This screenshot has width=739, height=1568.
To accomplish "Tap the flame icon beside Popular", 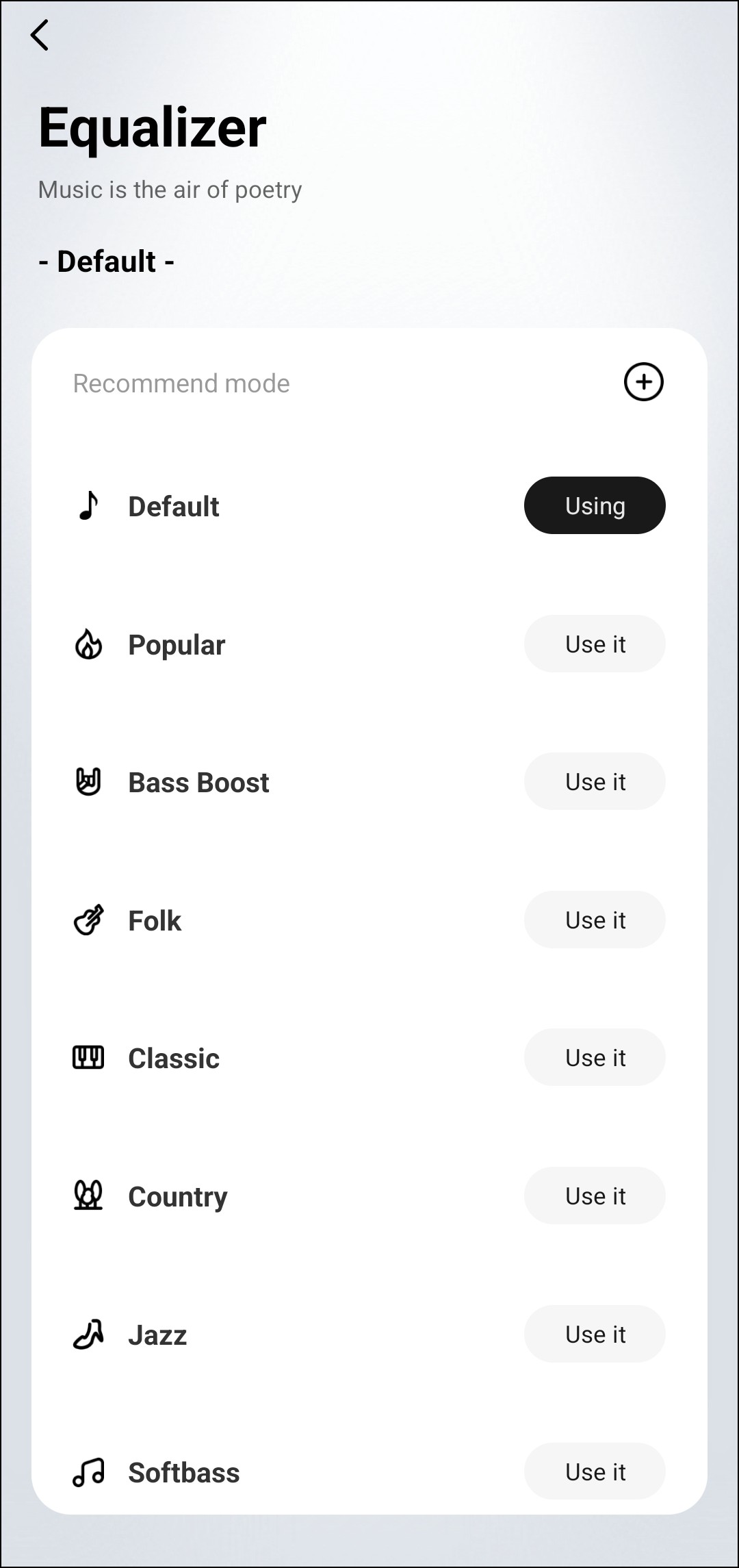I will click(x=88, y=644).
